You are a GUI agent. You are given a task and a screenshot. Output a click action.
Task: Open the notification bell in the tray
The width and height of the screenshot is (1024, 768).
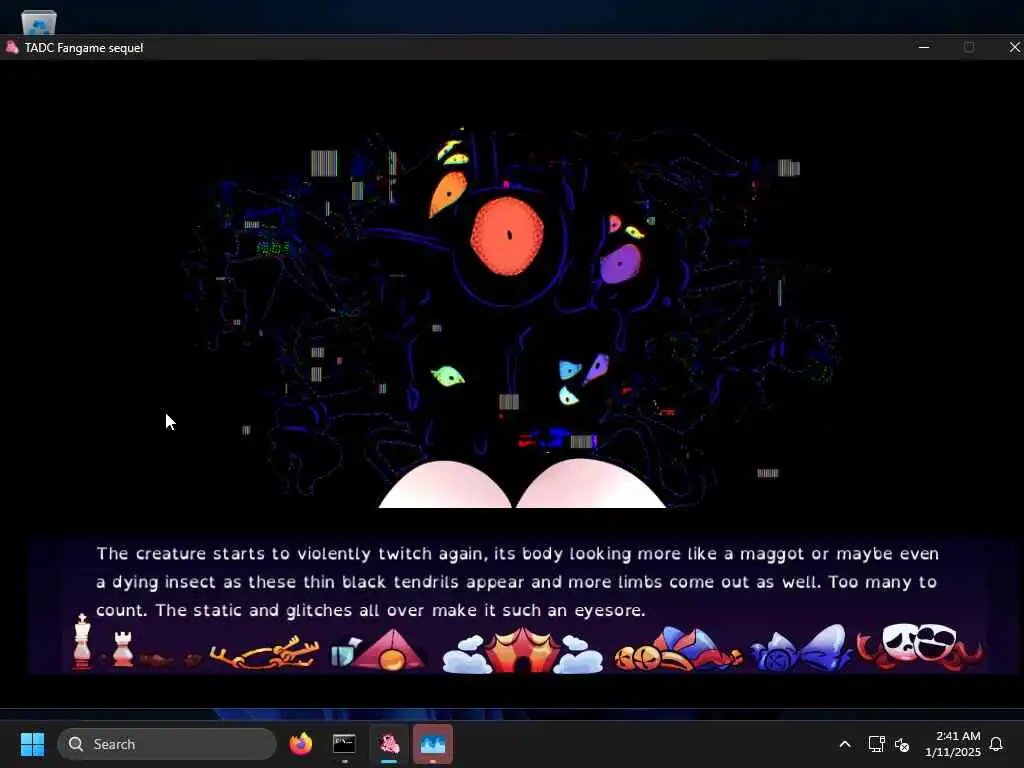click(x=996, y=744)
